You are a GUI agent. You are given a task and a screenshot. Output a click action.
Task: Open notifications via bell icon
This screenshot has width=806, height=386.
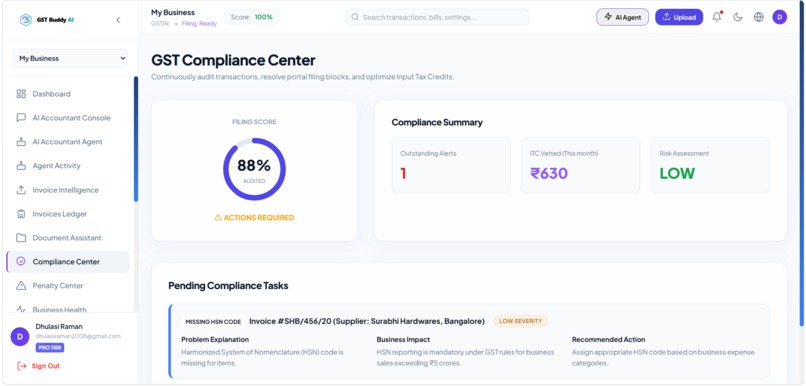[x=717, y=17]
